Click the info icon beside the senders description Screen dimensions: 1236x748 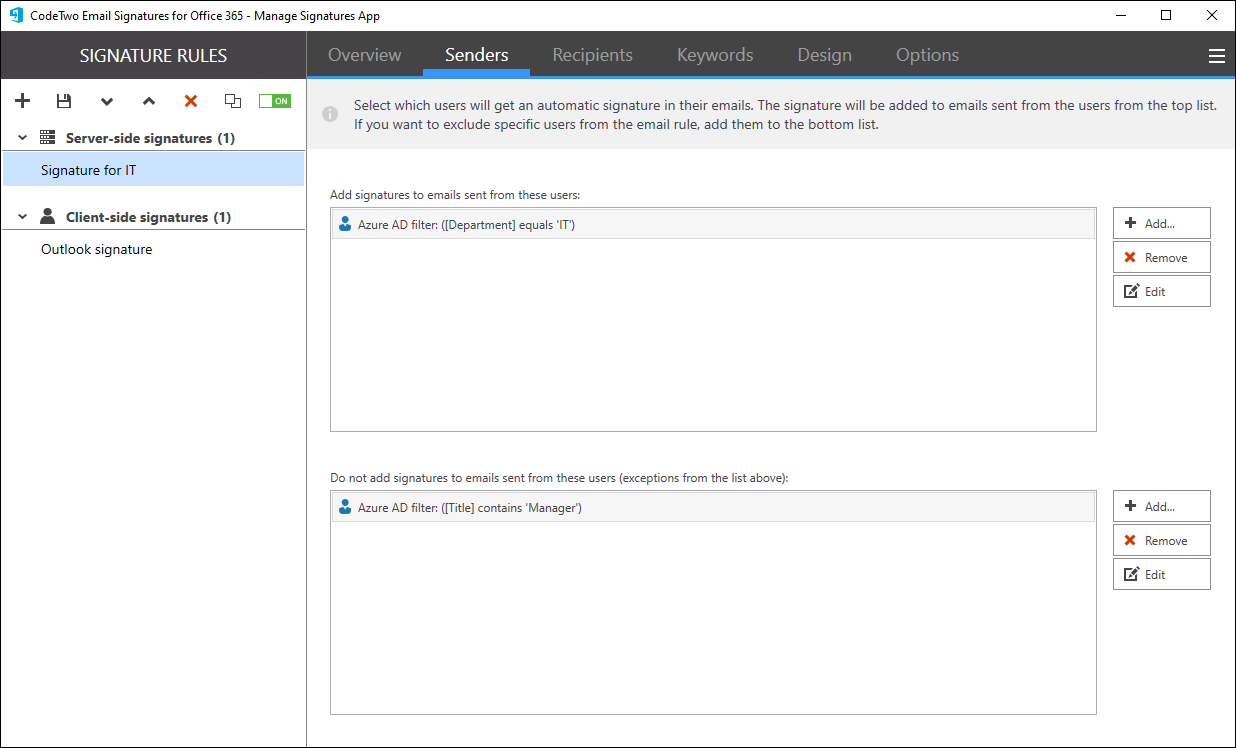[x=330, y=115]
